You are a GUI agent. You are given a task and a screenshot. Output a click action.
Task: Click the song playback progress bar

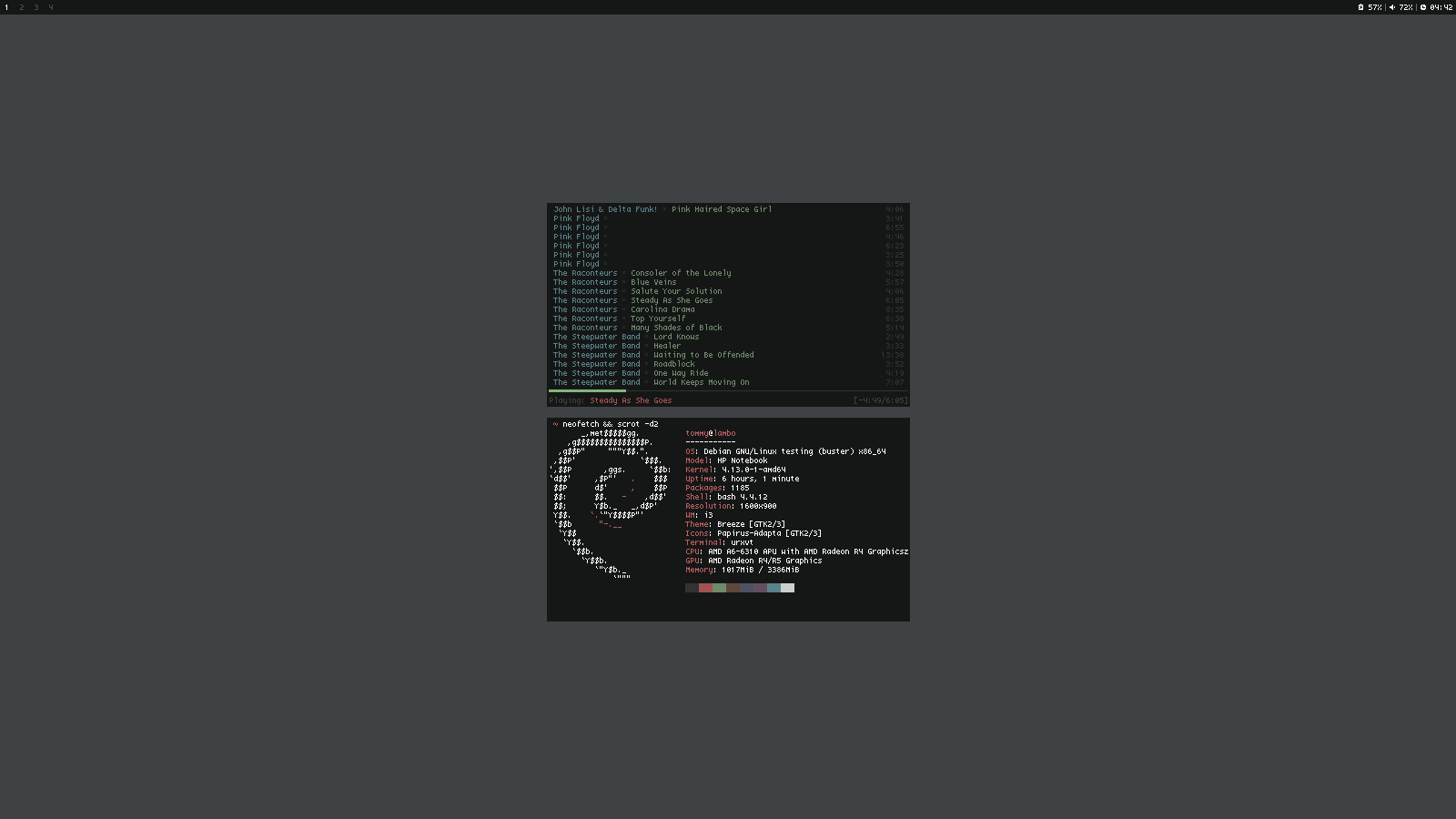(x=728, y=391)
